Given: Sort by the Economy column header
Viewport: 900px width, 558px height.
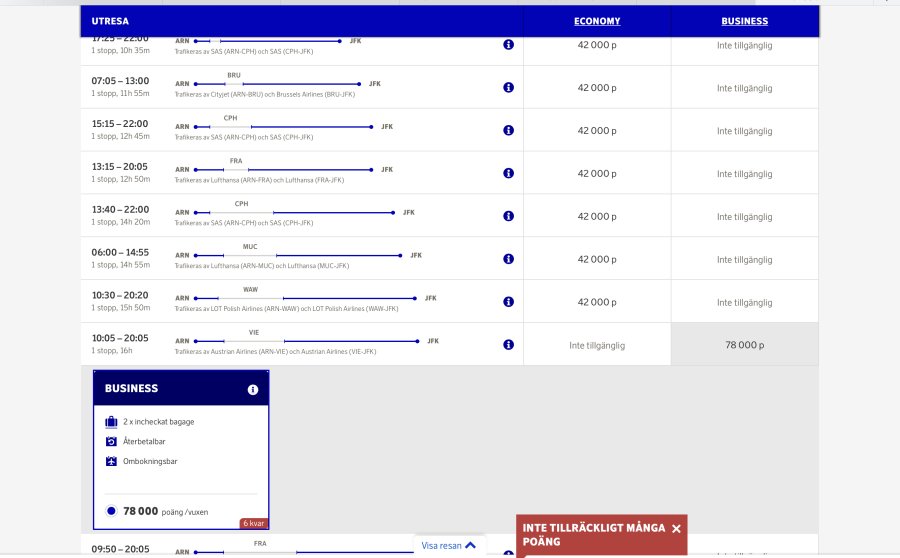Looking at the screenshot, I should (x=597, y=21).
